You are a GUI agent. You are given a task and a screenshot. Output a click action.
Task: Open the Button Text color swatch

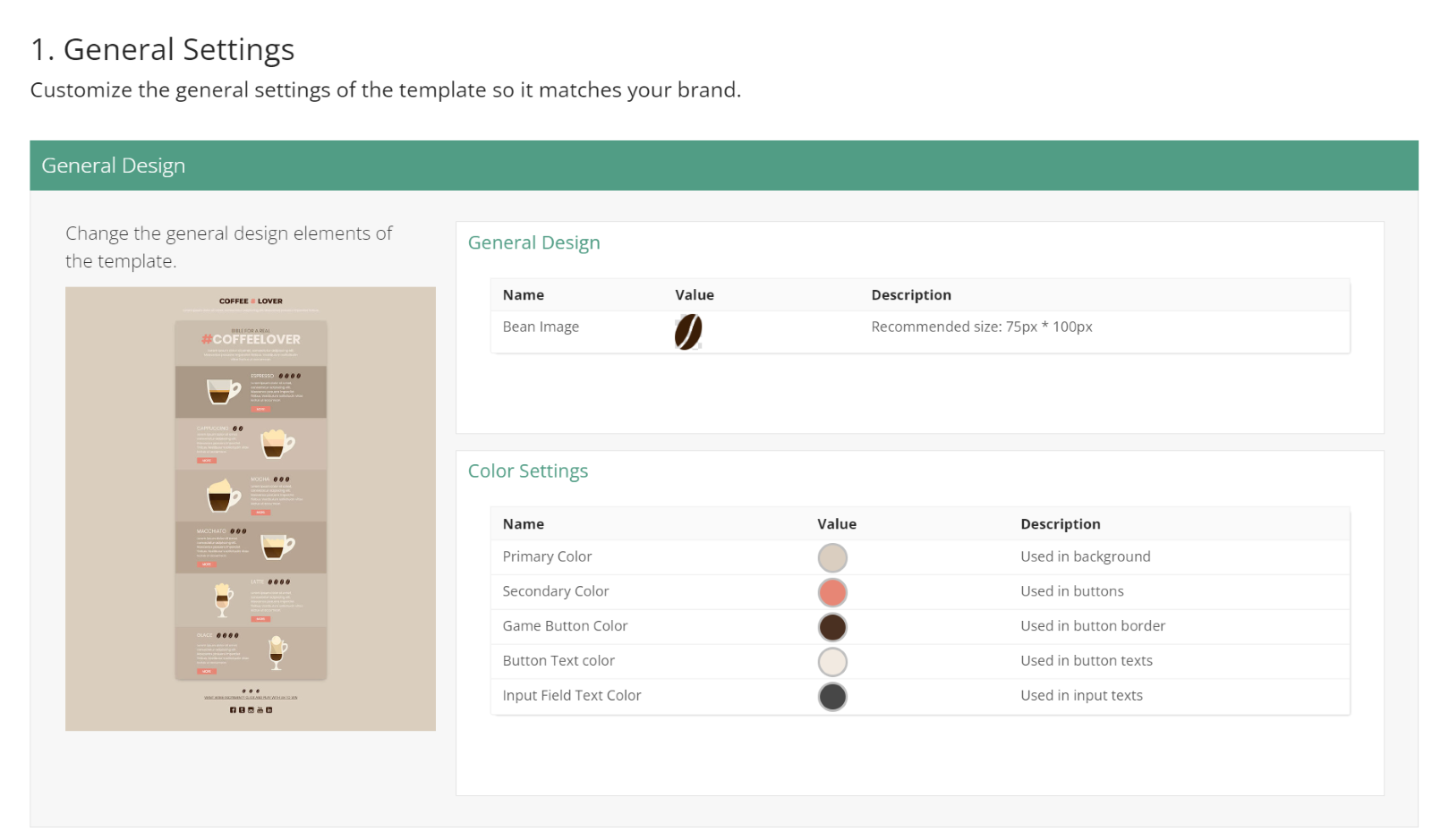(x=832, y=661)
